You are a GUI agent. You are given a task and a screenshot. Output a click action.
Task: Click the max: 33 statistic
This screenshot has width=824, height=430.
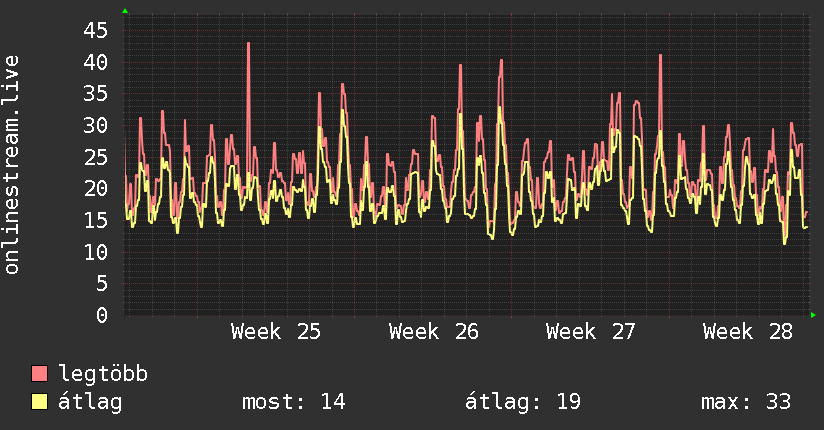[746, 402]
